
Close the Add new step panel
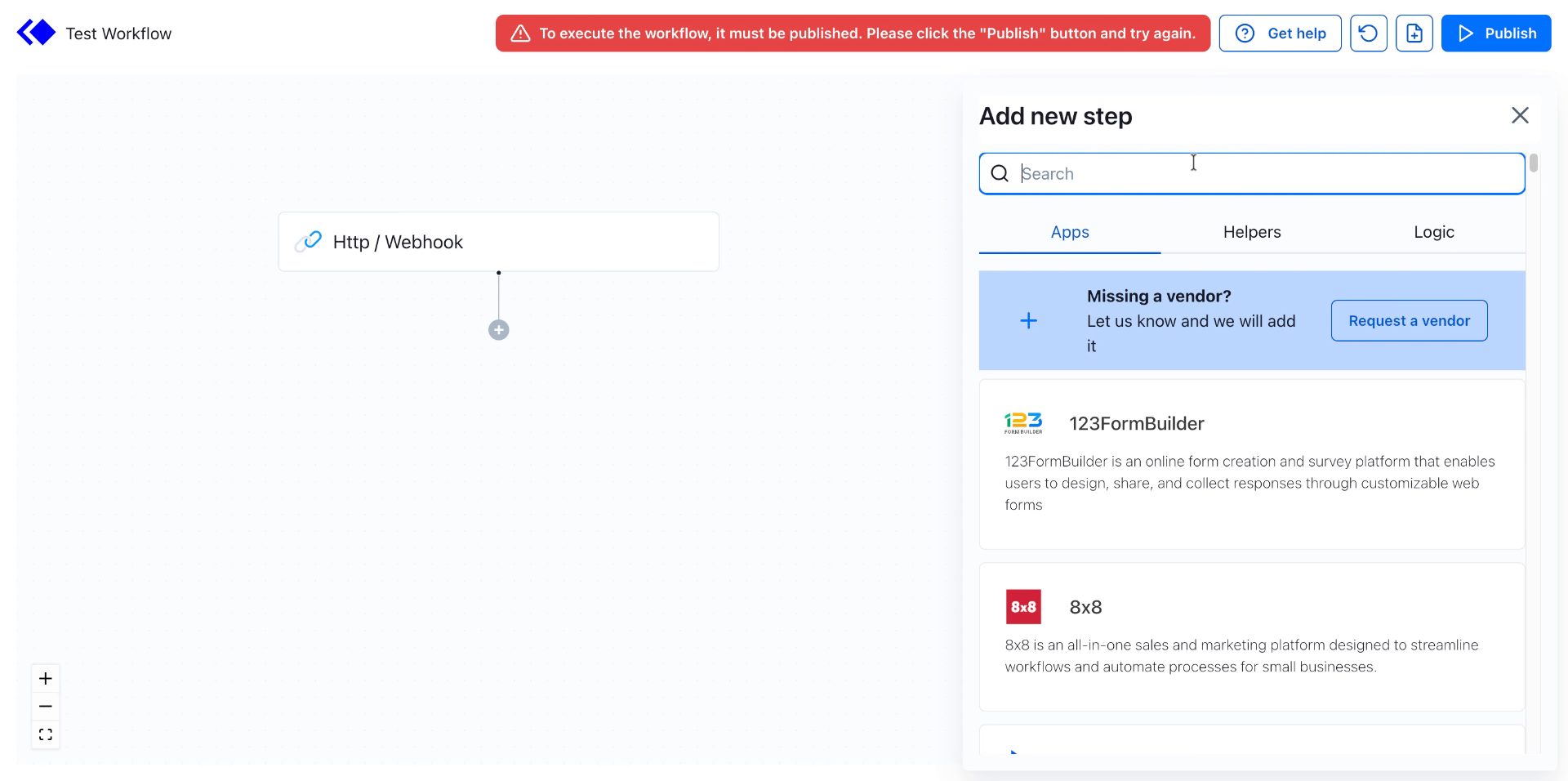click(1520, 115)
